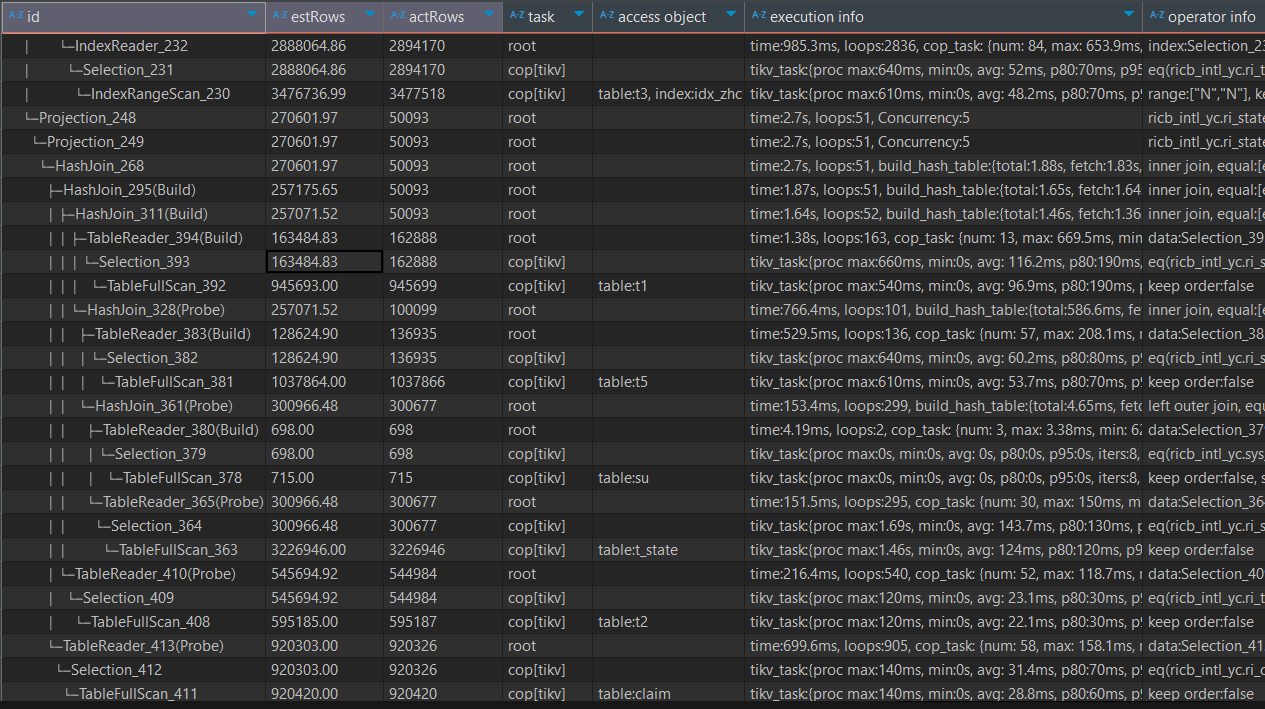Select the IndexReader_232 id cell

pyautogui.click(x=133, y=46)
